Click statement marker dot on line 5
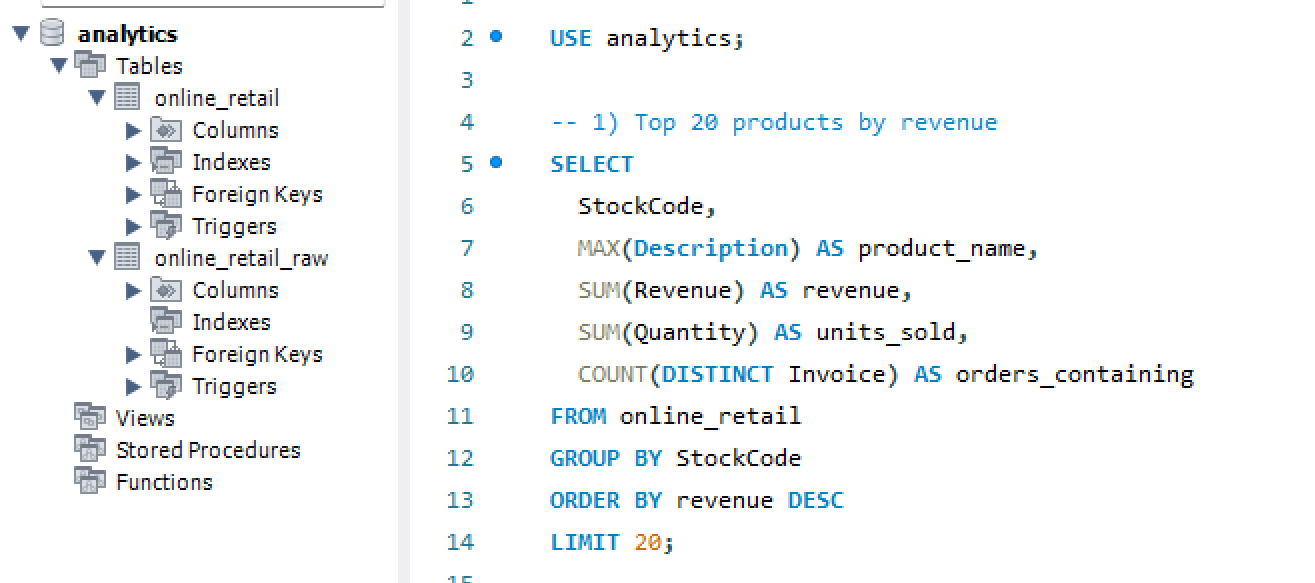Image resolution: width=1315 pixels, height=583 pixels. [x=496, y=163]
